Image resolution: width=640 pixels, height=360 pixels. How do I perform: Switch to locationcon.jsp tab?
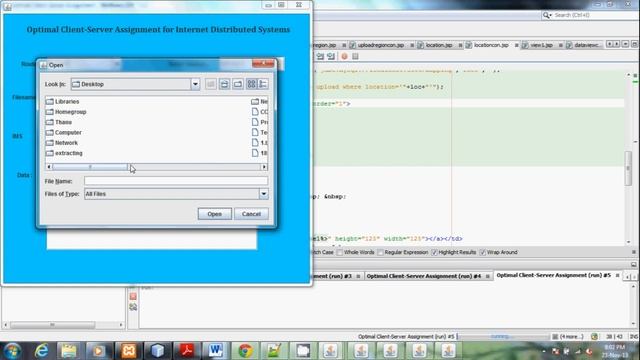pos(491,45)
